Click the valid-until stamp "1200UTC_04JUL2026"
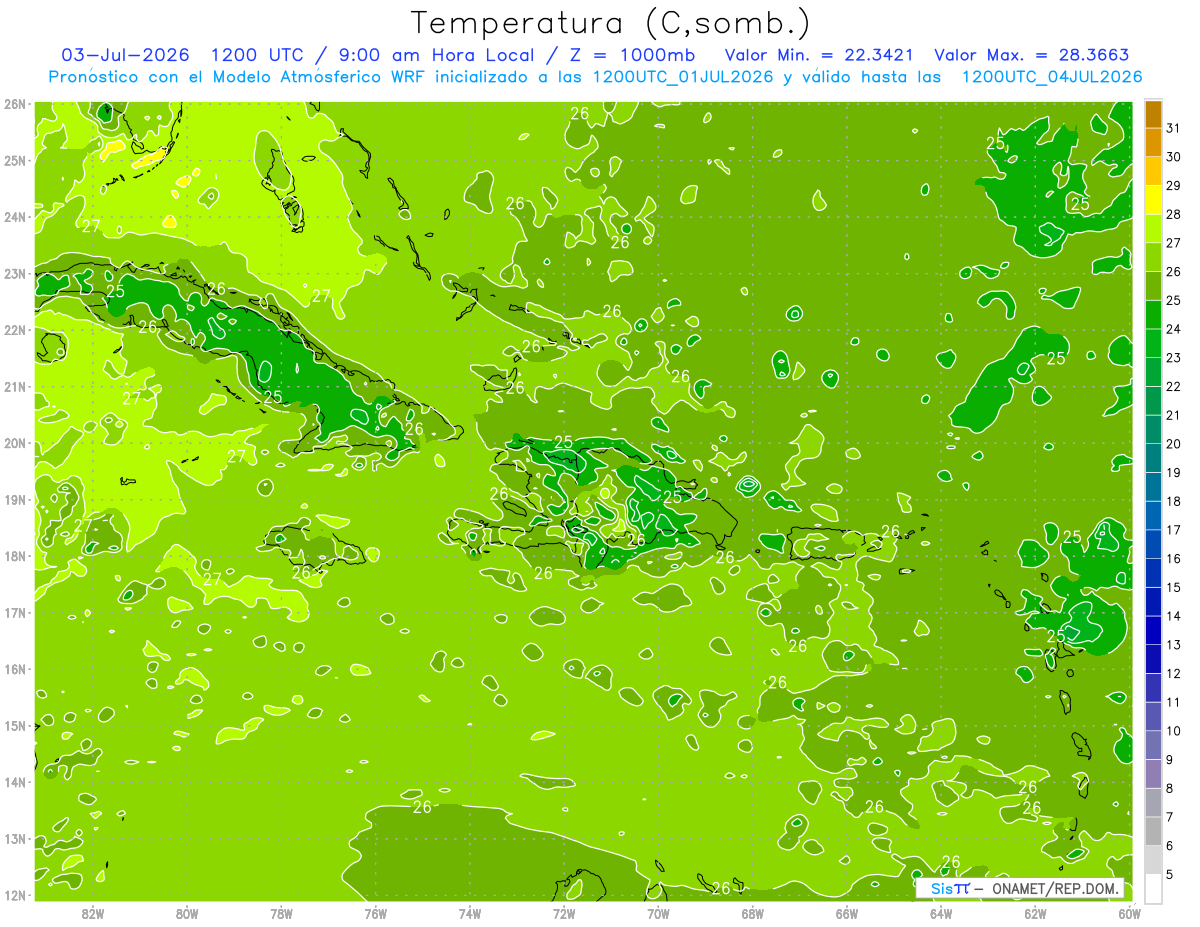This screenshot has width=1200, height=927. pos(1052,76)
